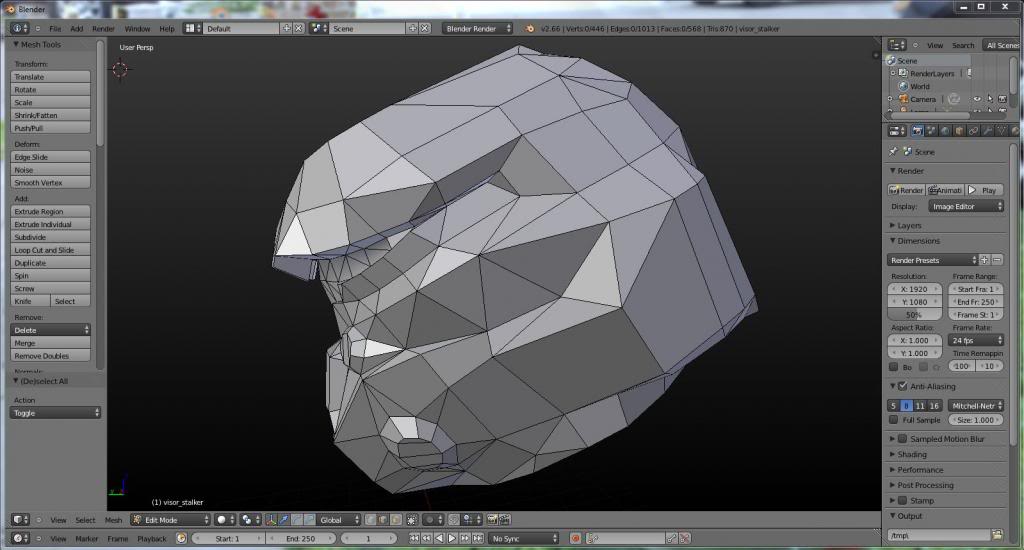
Task: Select the scale manipulator icon
Action: (x=310, y=520)
